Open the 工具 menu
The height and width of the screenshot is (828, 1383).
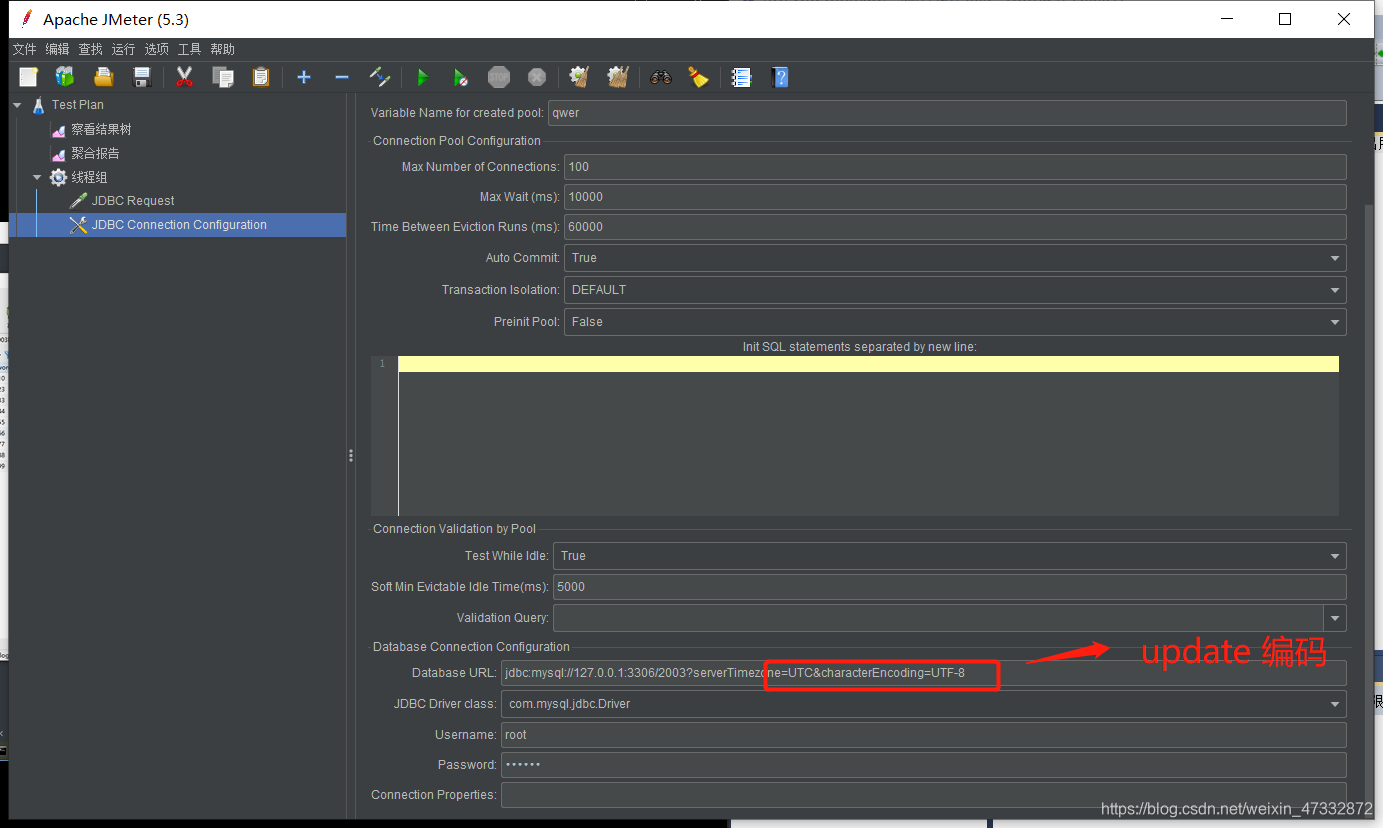click(x=189, y=49)
